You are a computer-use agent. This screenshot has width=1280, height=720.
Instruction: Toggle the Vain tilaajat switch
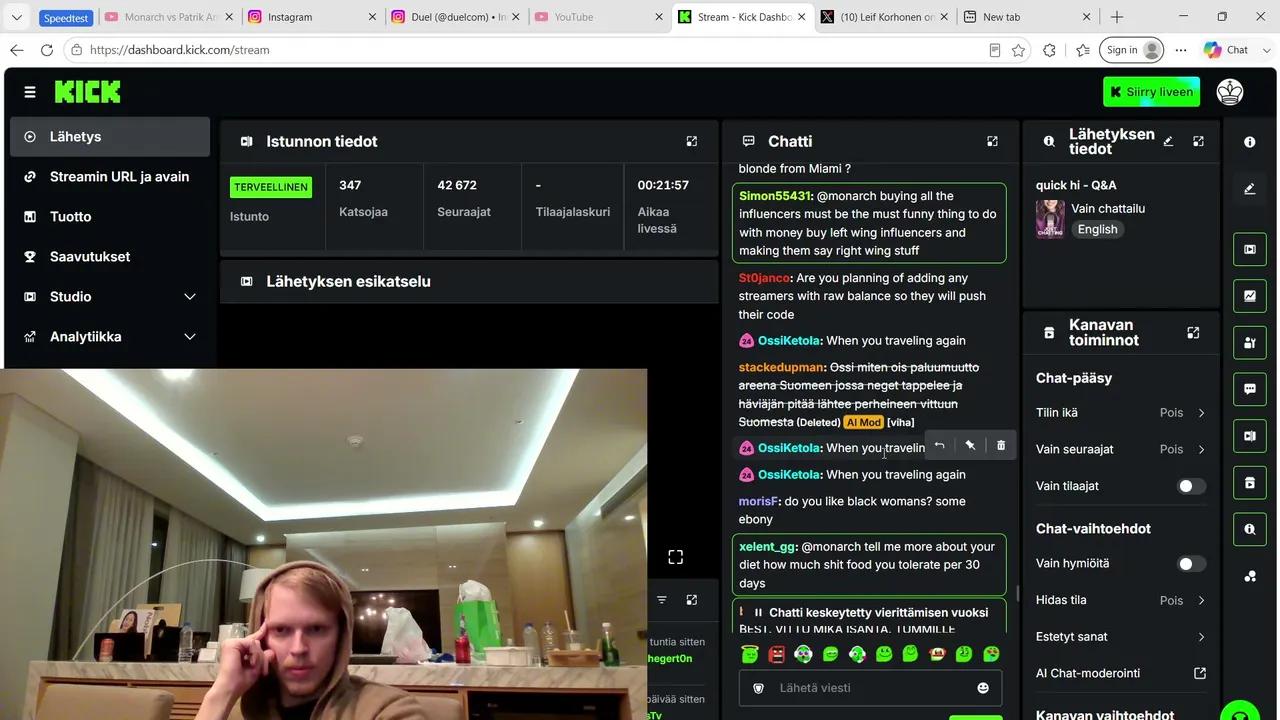coord(1192,486)
